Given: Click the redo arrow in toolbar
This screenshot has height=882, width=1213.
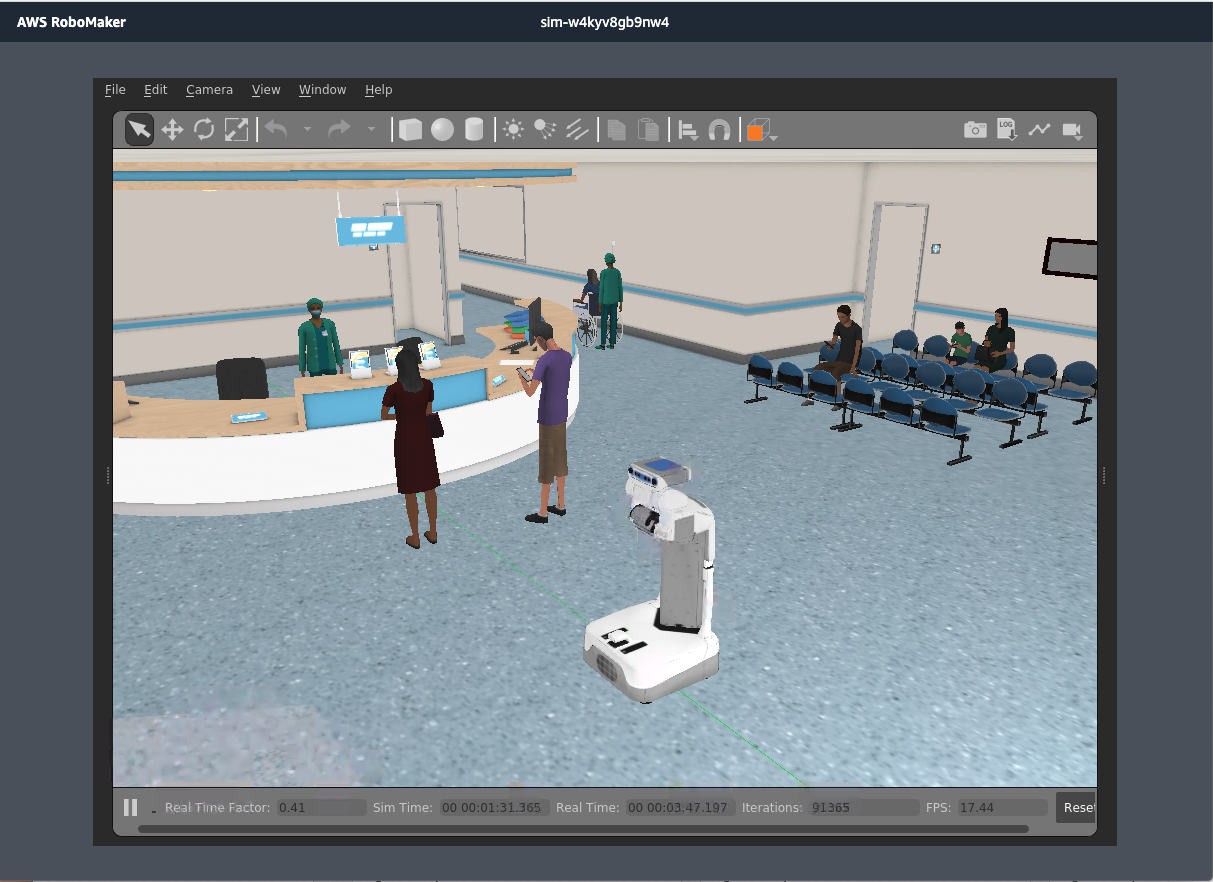Looking at the screenshot, I should pyautogui.click(x=340, y=129).
